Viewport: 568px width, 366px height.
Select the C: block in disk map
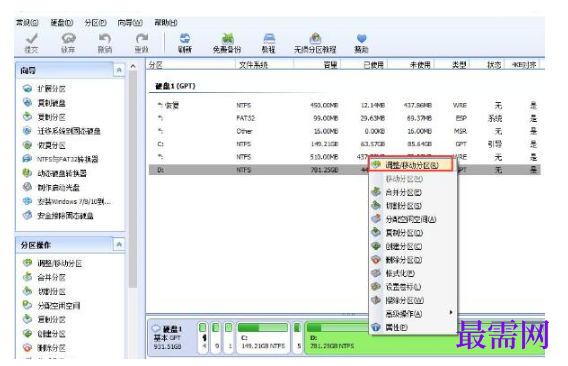click(x=263, y=337)
